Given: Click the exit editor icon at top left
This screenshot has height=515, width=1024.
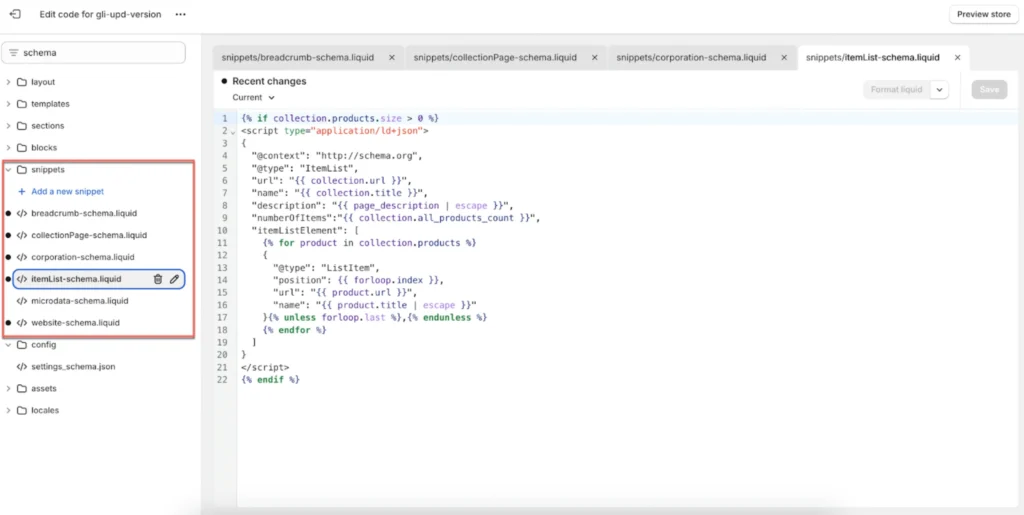Looking at the screenshot, I should (x=15, y=14).
